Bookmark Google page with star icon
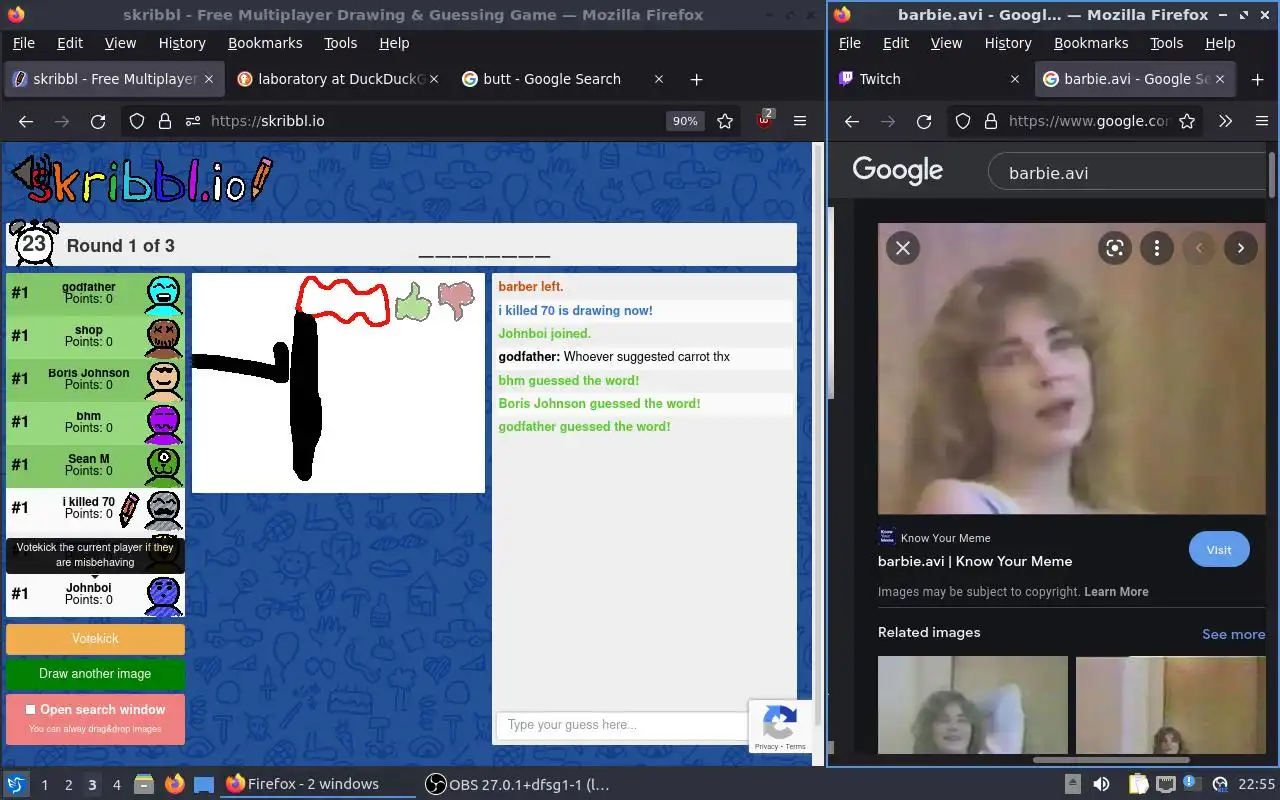This screenshot has width=1280, height=800. point(1187,121)
